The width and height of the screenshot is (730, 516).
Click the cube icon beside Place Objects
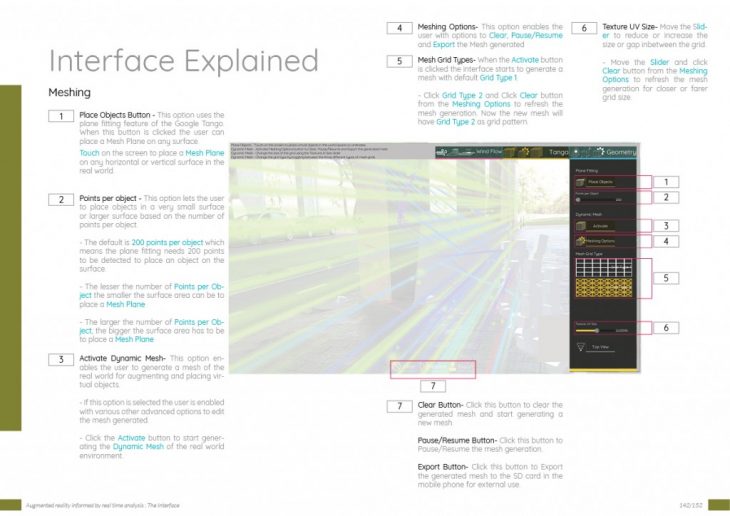[x=580, y=182]
